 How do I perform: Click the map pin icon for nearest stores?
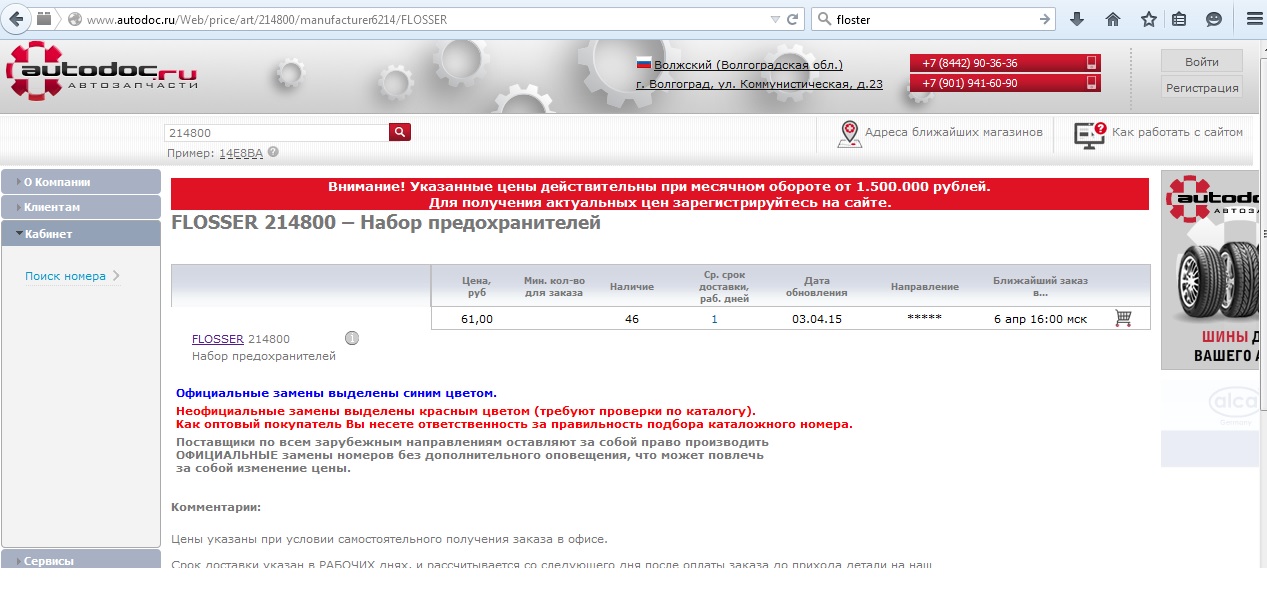coord(849,134)
